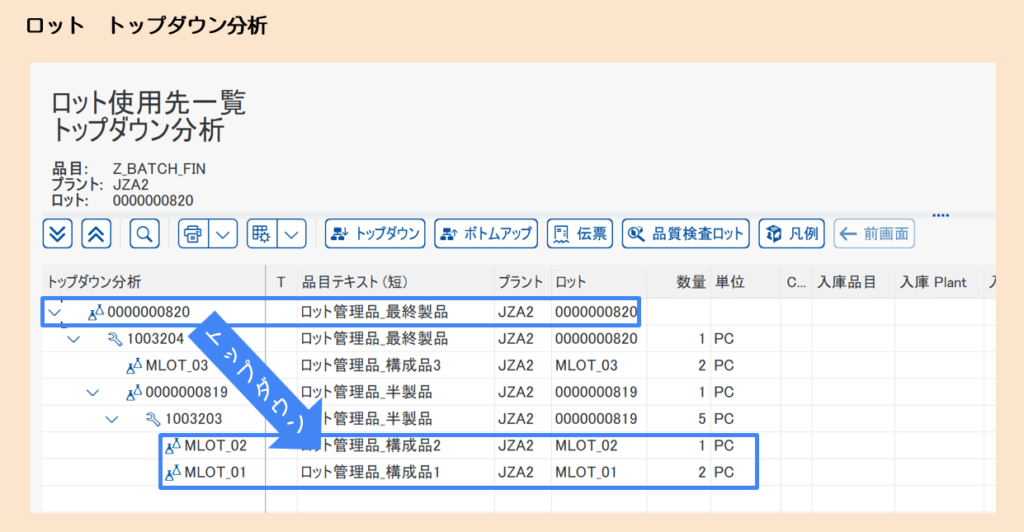Click the 品目テキスト (短) column header
The image size is (1024, 532).
pos(354,282)
